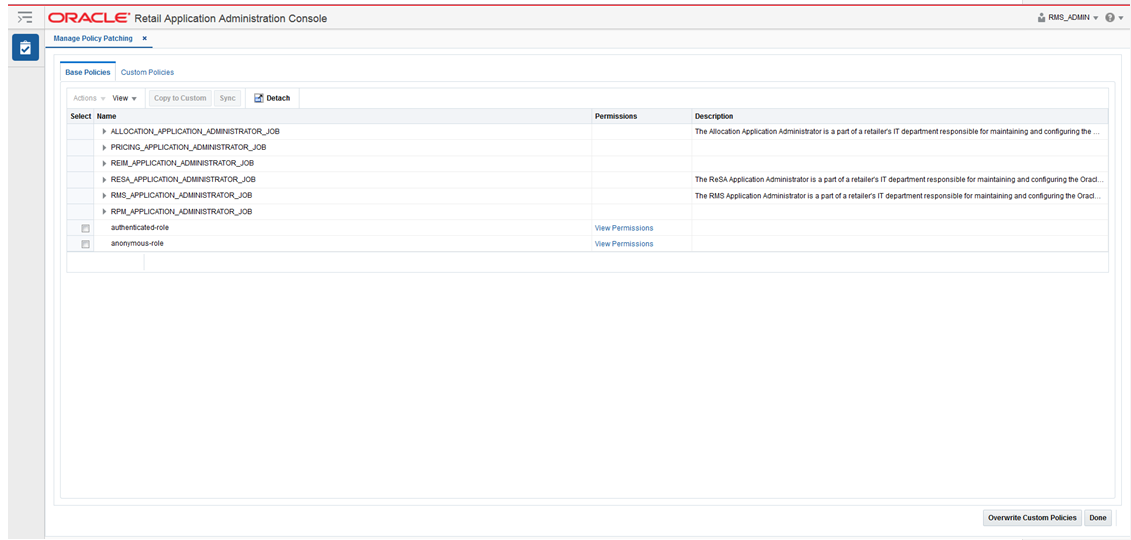Open the help icon dropdown arrow

pyautogui.click(x=1122, y=18)
